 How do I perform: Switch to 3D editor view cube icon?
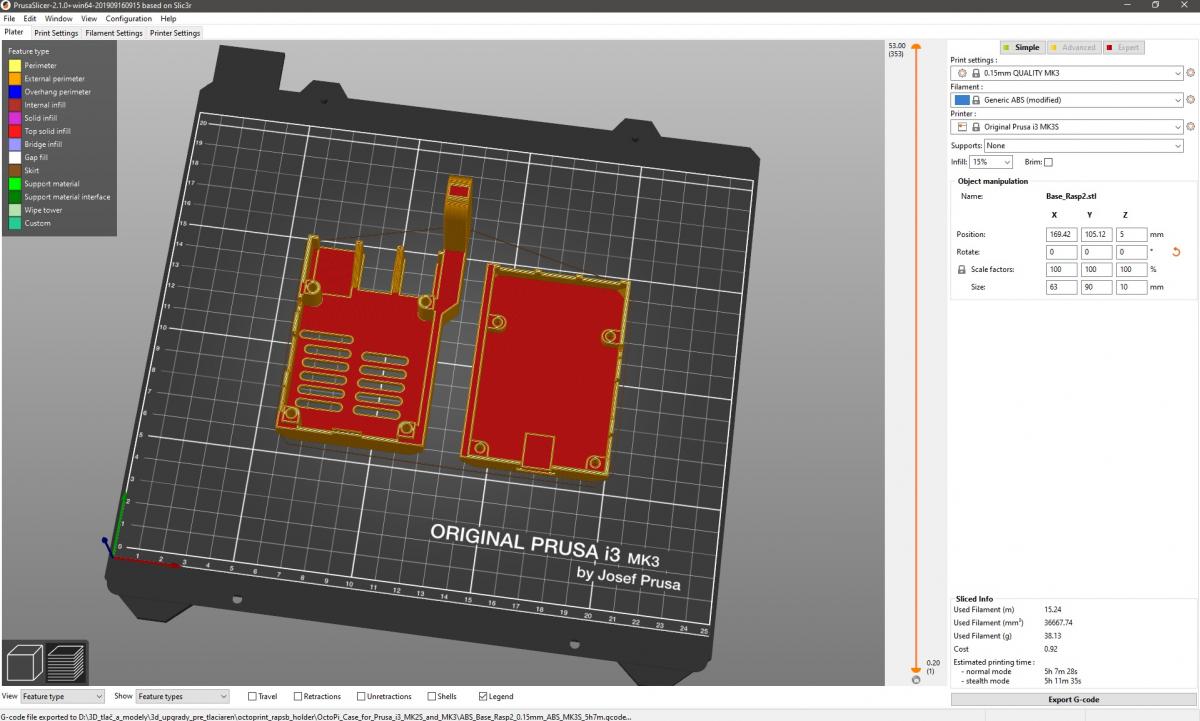[x=24, y=663]
